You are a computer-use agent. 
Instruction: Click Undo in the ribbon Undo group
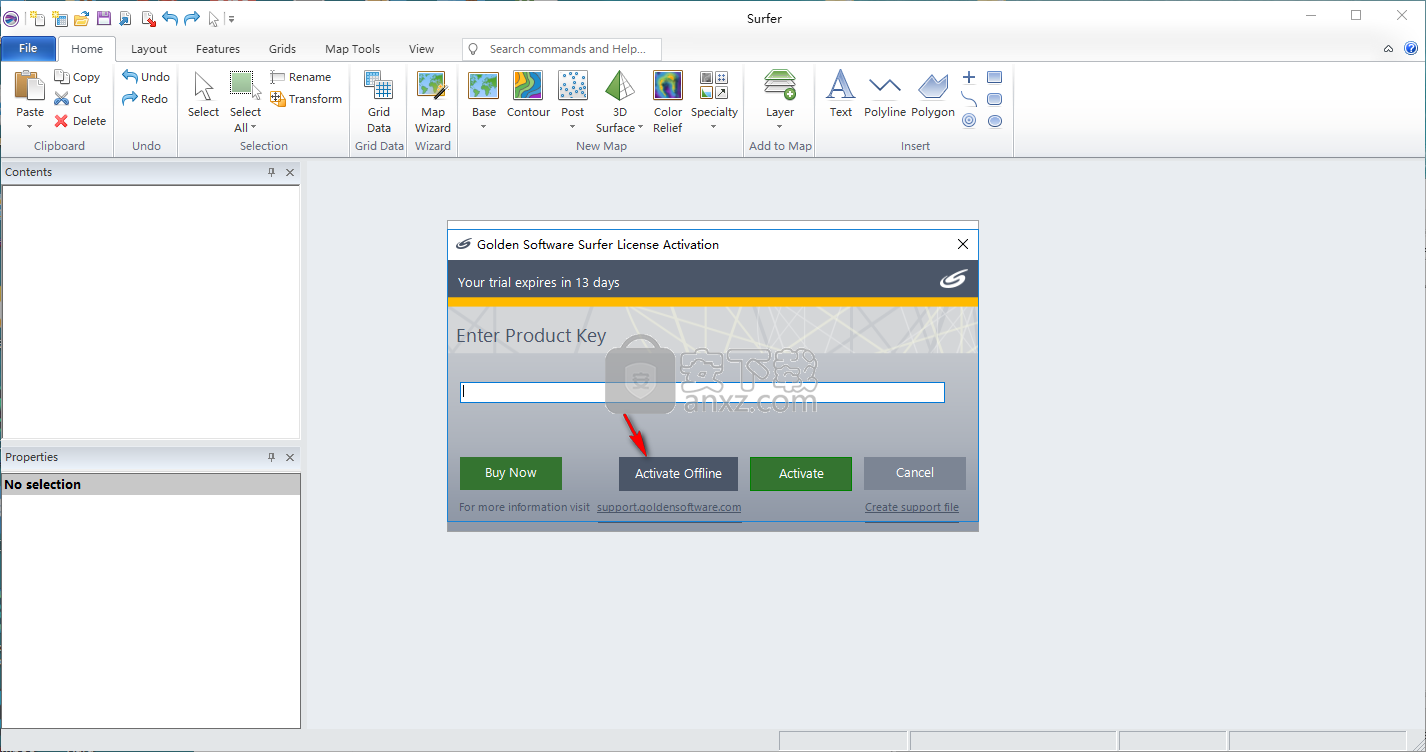point(146,77)
